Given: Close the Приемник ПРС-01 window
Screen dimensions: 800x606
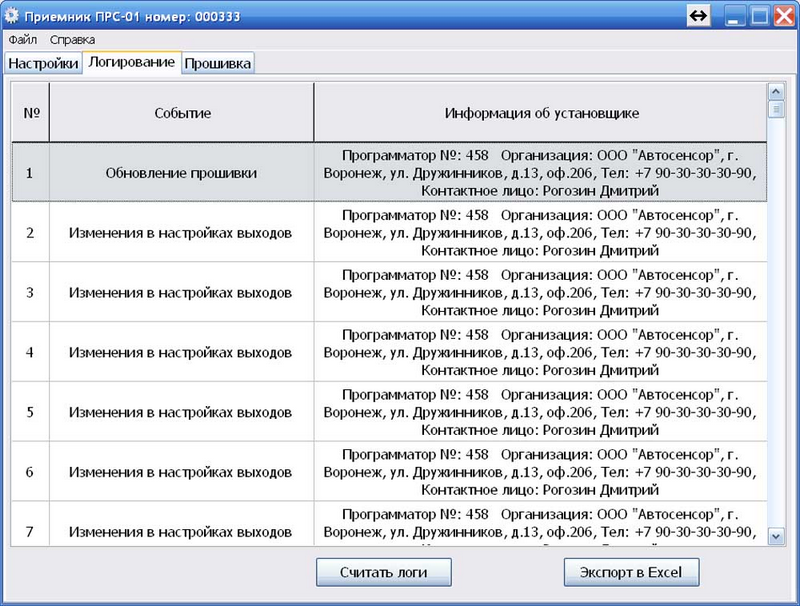Looking at the screenshot, I should coord(785,16).
